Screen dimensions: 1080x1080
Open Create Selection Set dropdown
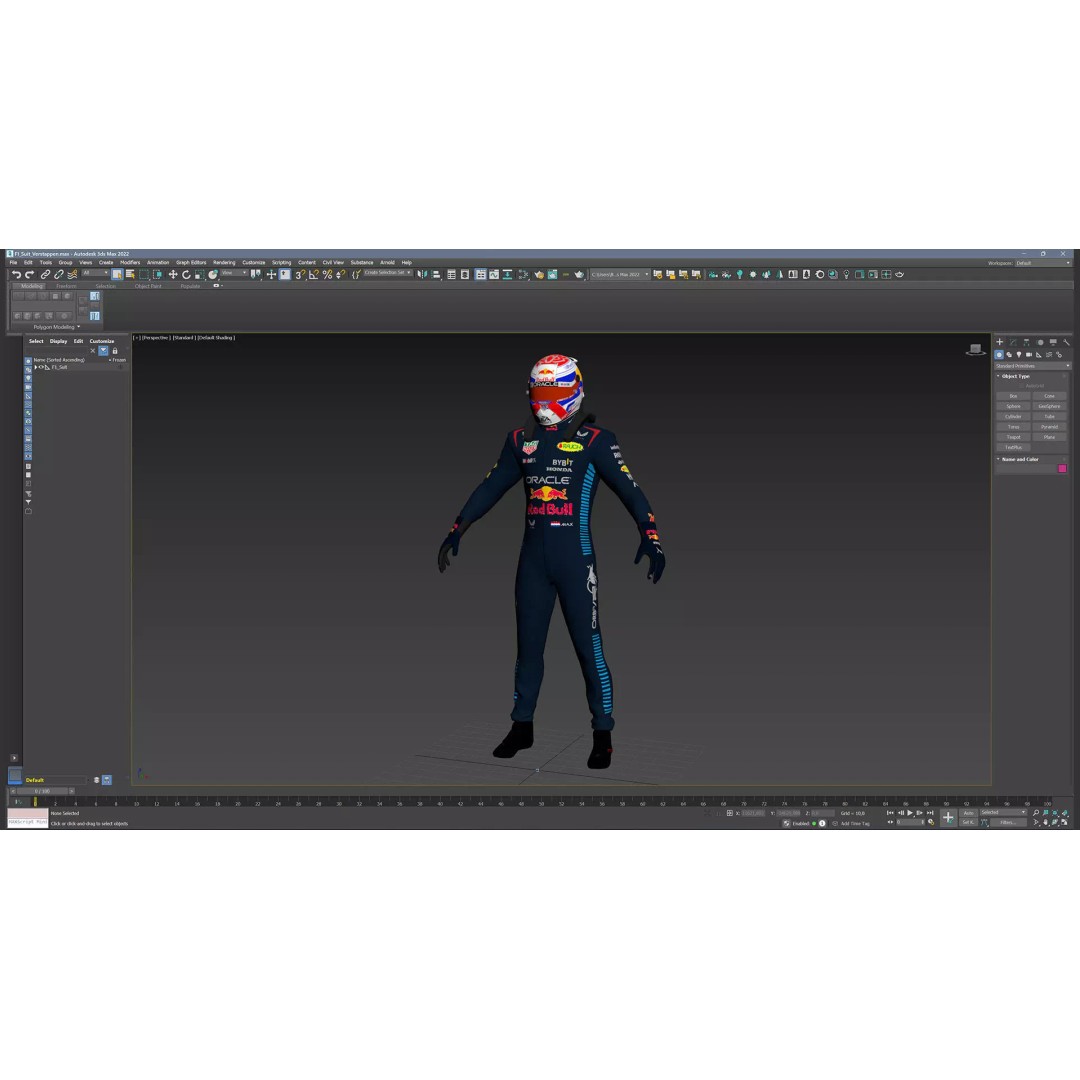click(x=388, y=273)
